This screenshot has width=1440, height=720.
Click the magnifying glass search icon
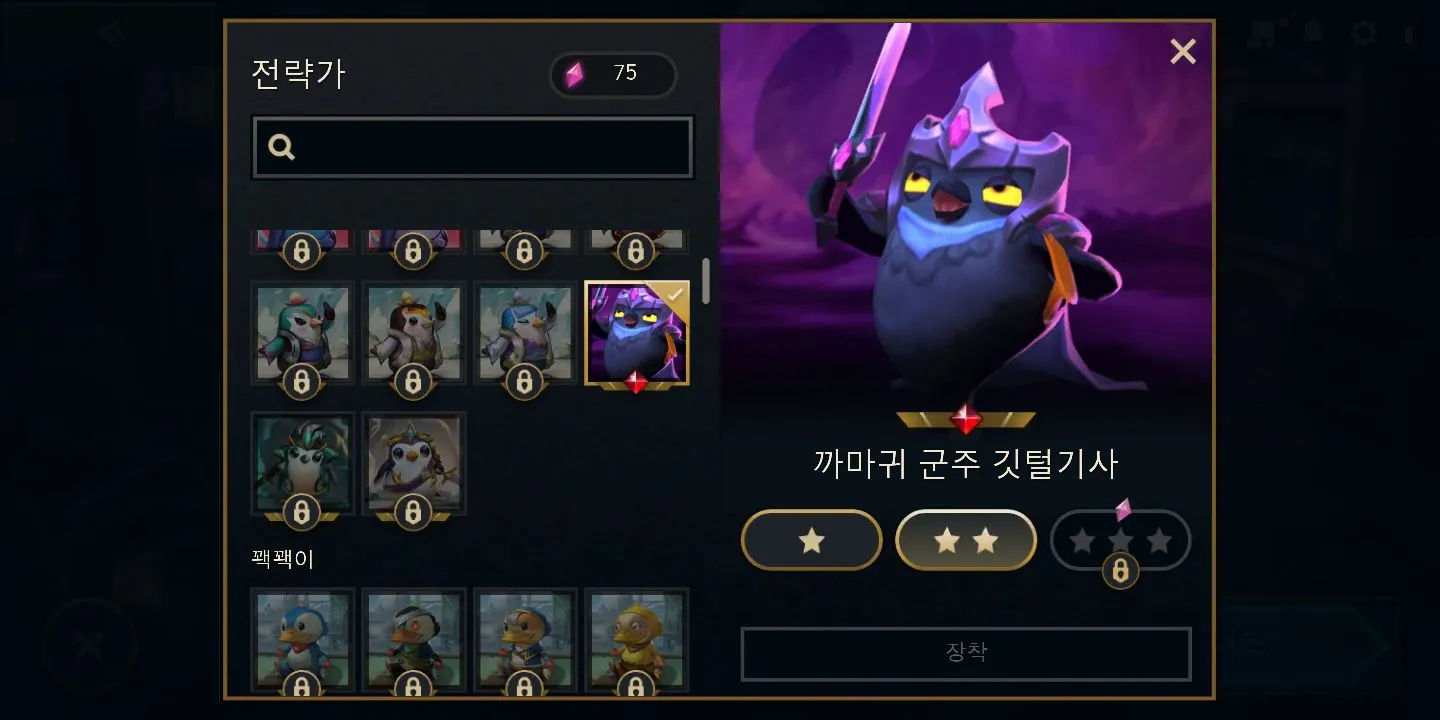point(282,148)
